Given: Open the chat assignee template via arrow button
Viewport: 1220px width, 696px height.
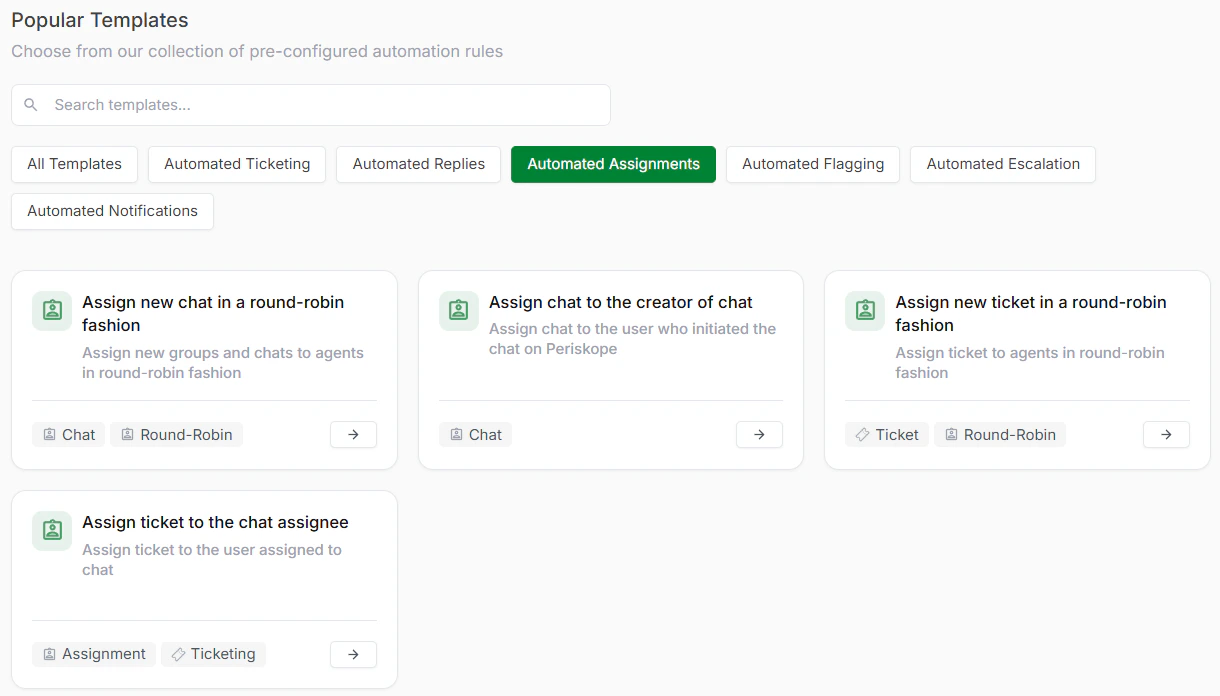Looking at the screenshot, I should (x=353, y=654).
